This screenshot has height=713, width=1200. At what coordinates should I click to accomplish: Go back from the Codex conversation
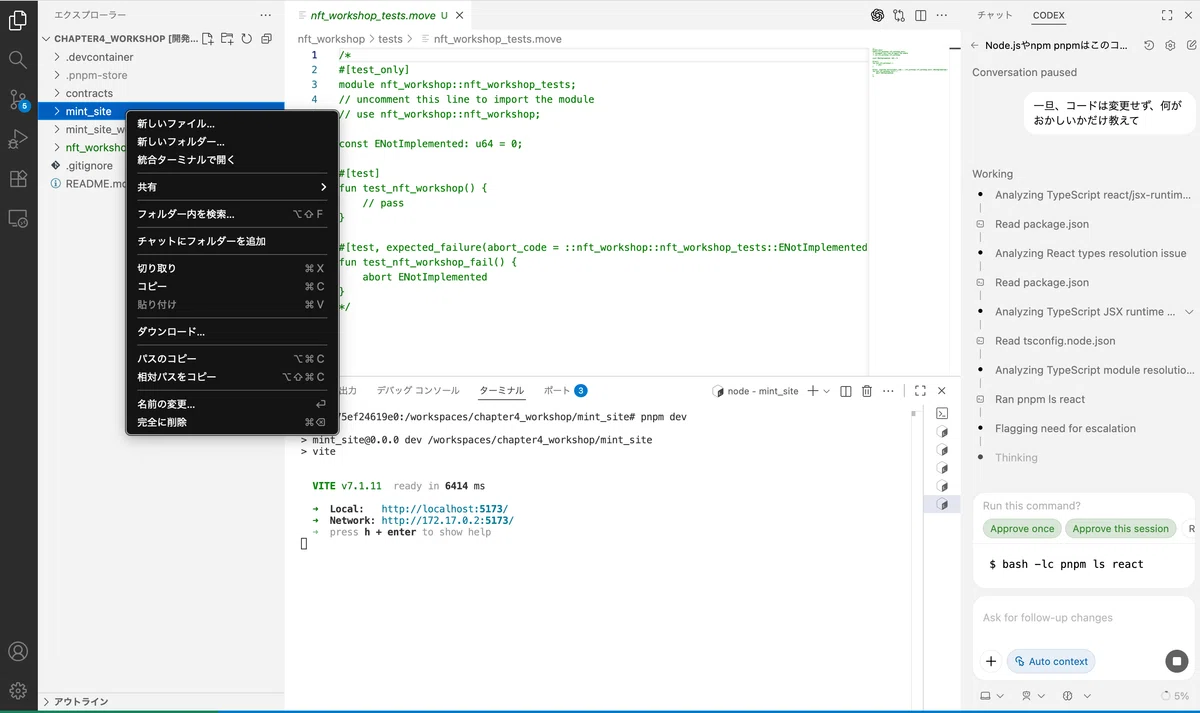[x=974, y=45]
